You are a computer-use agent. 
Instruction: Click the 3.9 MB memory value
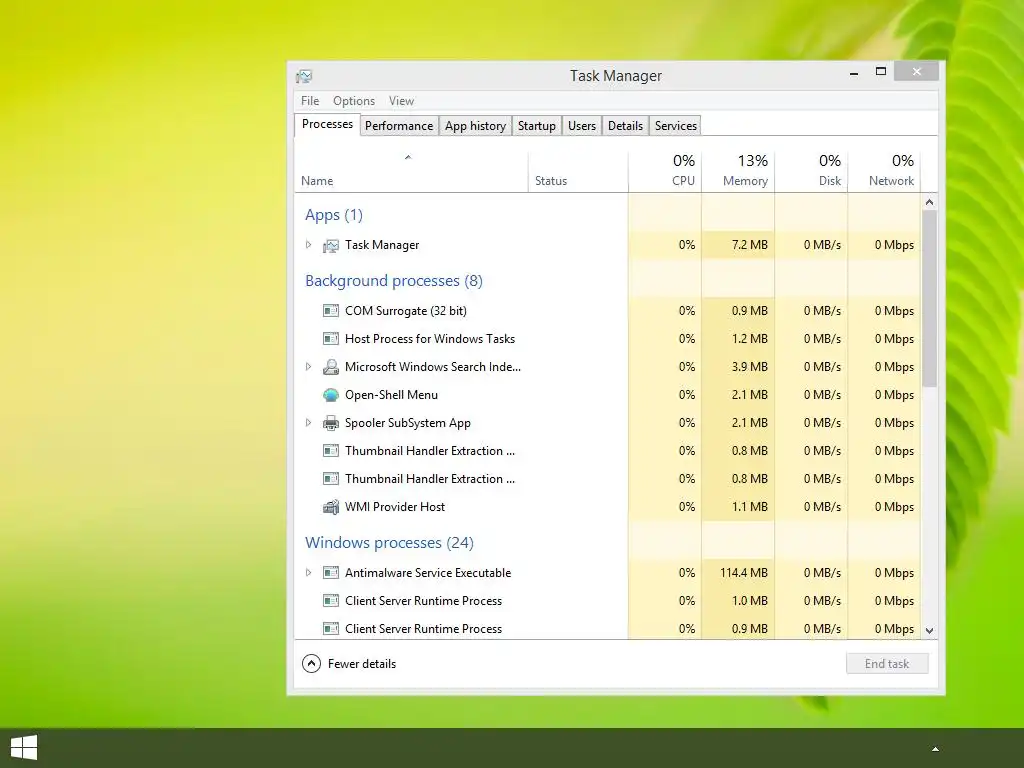point(750,367)
